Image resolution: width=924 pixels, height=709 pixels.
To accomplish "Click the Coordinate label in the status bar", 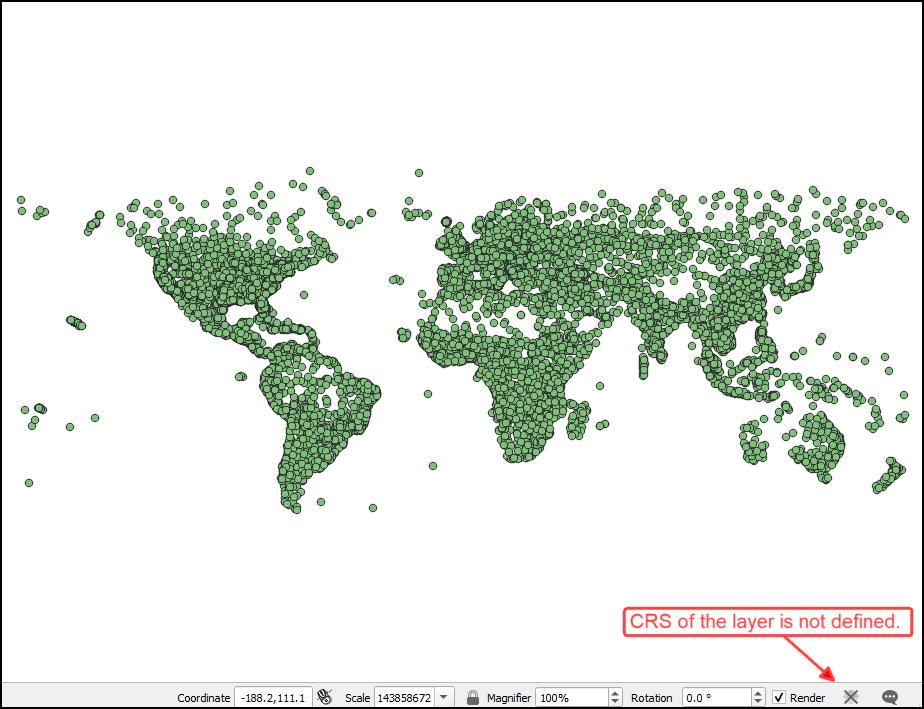I will tap(204, 698).
